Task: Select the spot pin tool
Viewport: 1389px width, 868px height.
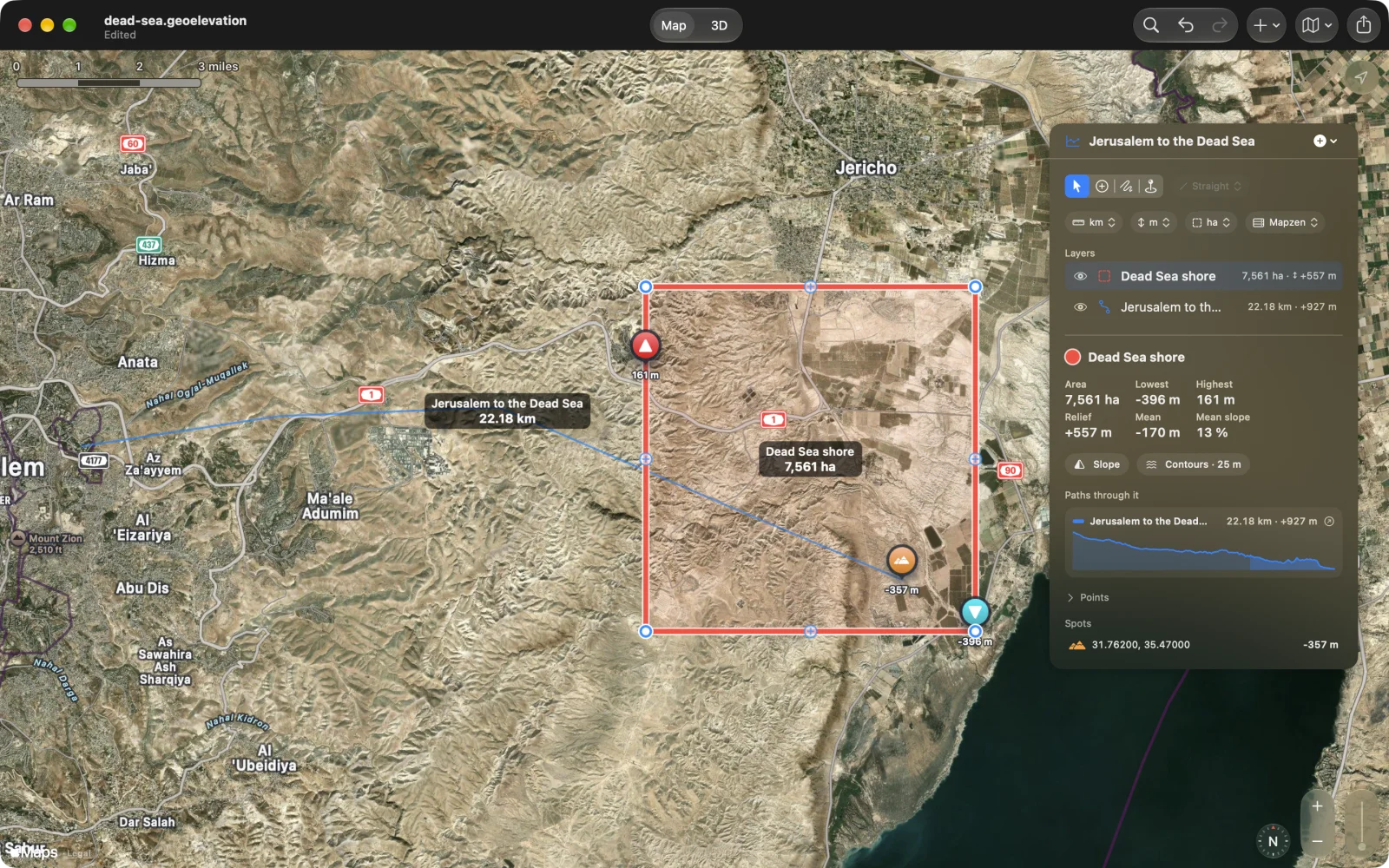Action: [x=1150, y=186]
